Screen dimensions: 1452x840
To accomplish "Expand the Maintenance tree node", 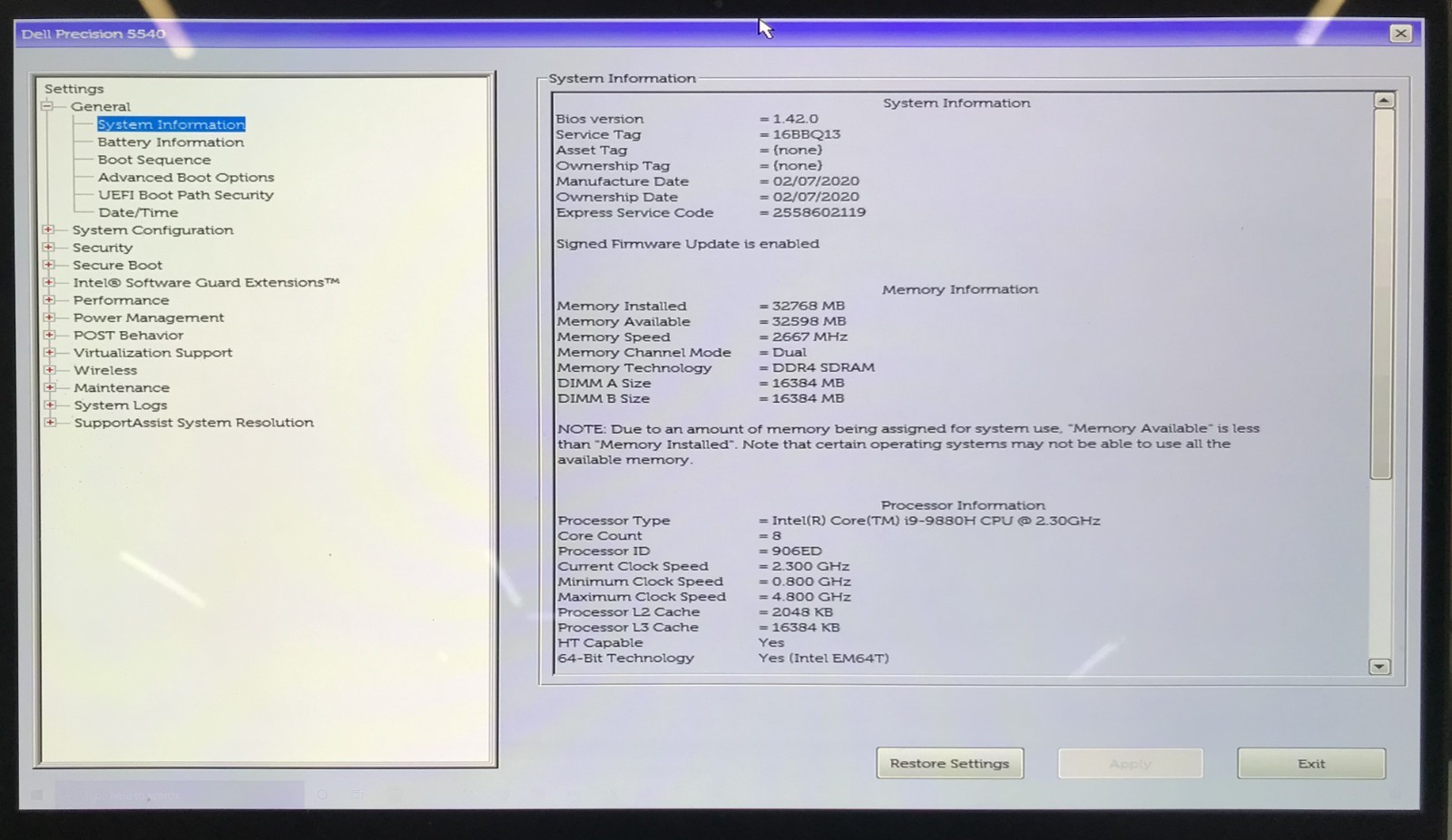I will (x=50, y=387).
